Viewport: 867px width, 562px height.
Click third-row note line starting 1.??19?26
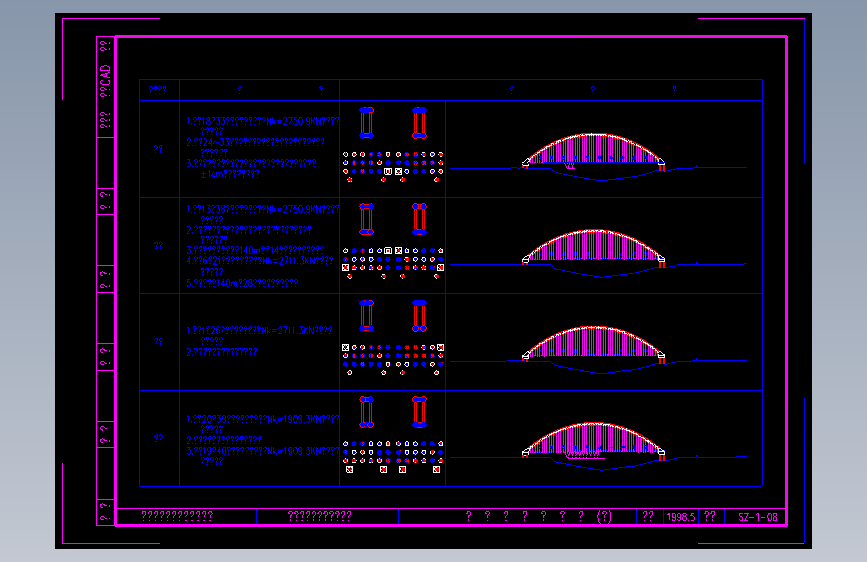point(259,330)
